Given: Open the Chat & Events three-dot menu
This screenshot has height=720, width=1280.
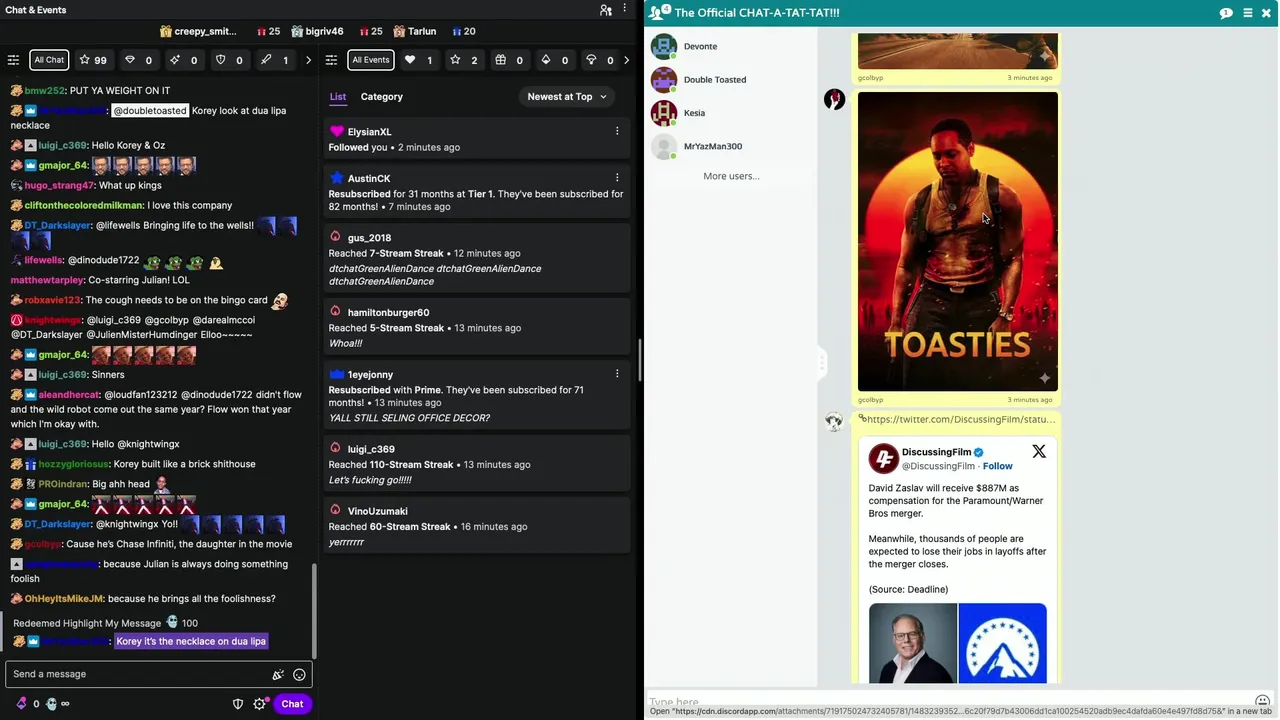Looking at the screenshot, I should 625,10.
